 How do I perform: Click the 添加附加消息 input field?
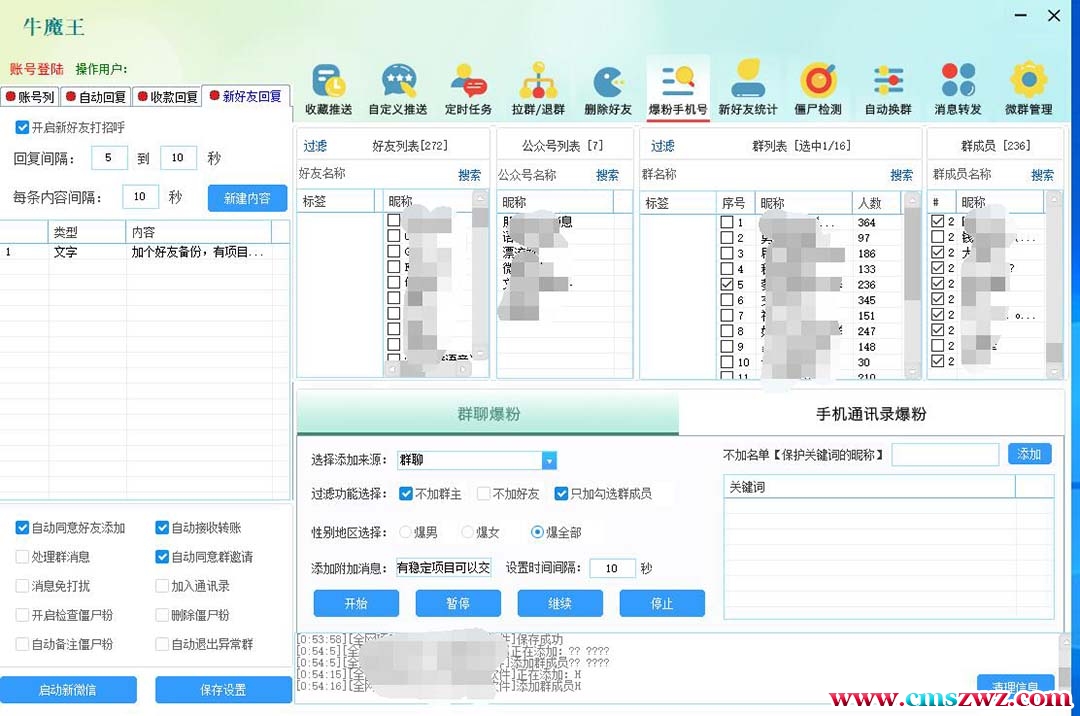point(443,568)
